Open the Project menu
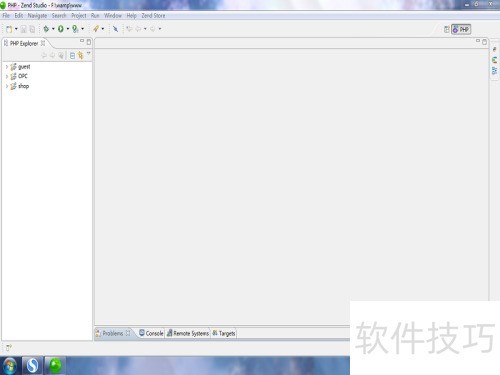The height and width of the screenshot is (375, 500). 79,16
